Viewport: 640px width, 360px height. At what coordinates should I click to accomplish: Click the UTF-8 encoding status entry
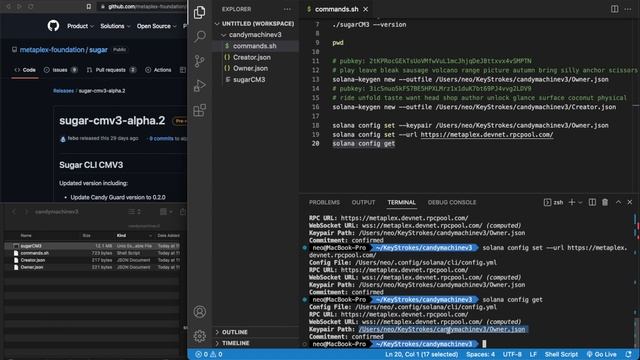point(512,354)
